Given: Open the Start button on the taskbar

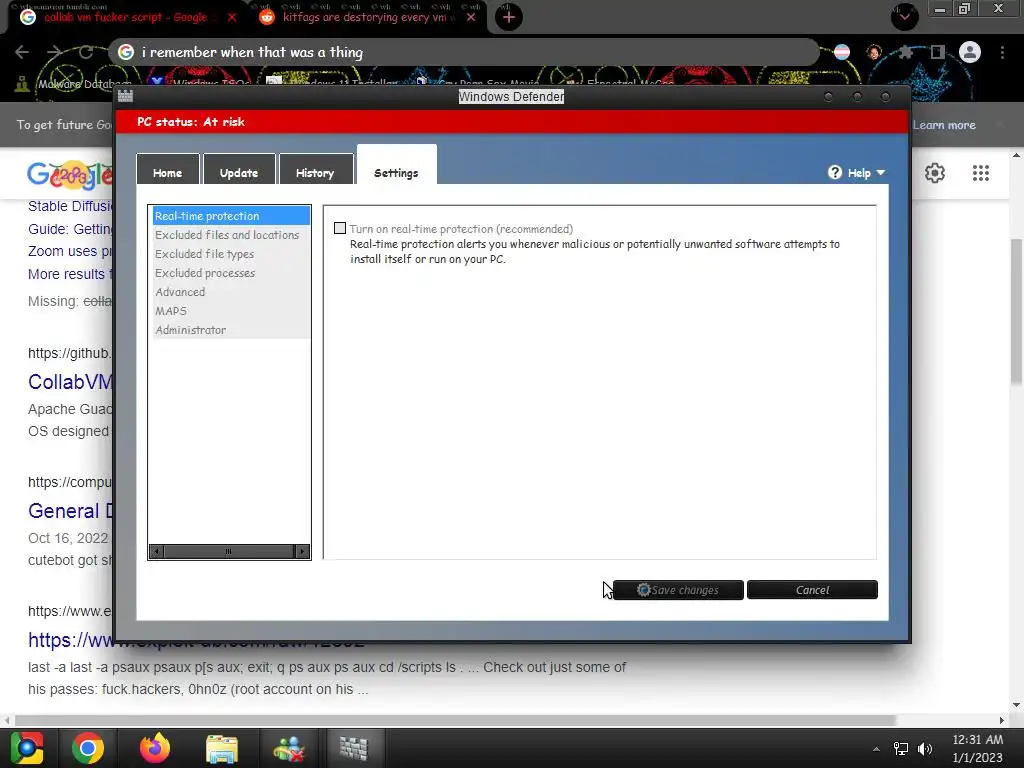Looking at the screenshot, I should tap(27, 748).
